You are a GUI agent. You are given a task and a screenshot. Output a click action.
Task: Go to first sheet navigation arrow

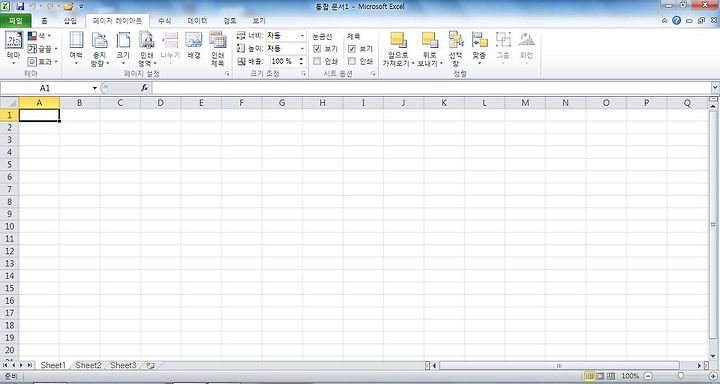click(6, 365)
